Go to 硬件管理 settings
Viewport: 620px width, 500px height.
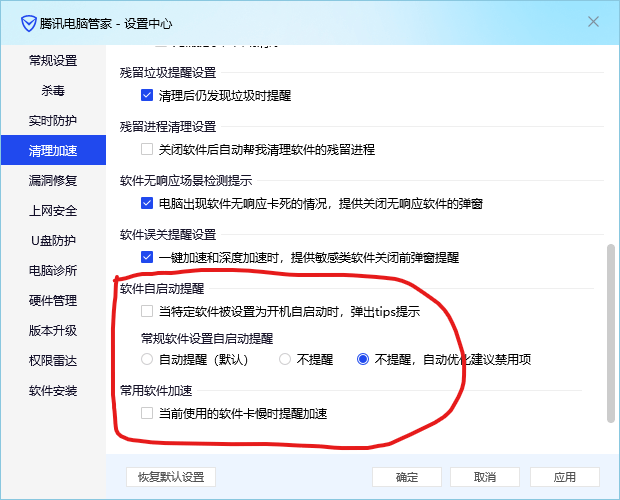tap(53, 300)
